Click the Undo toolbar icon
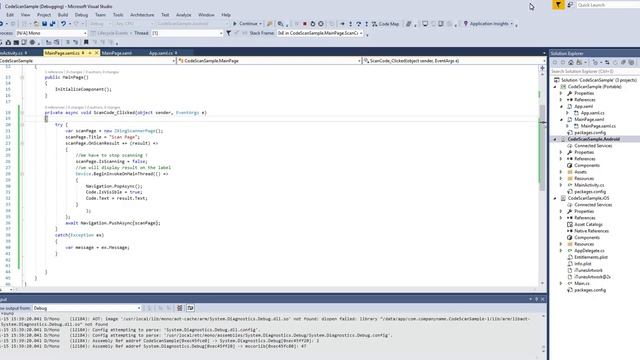Image resolution: width=640 pixels, height=360 pixels. coord(63,24)
